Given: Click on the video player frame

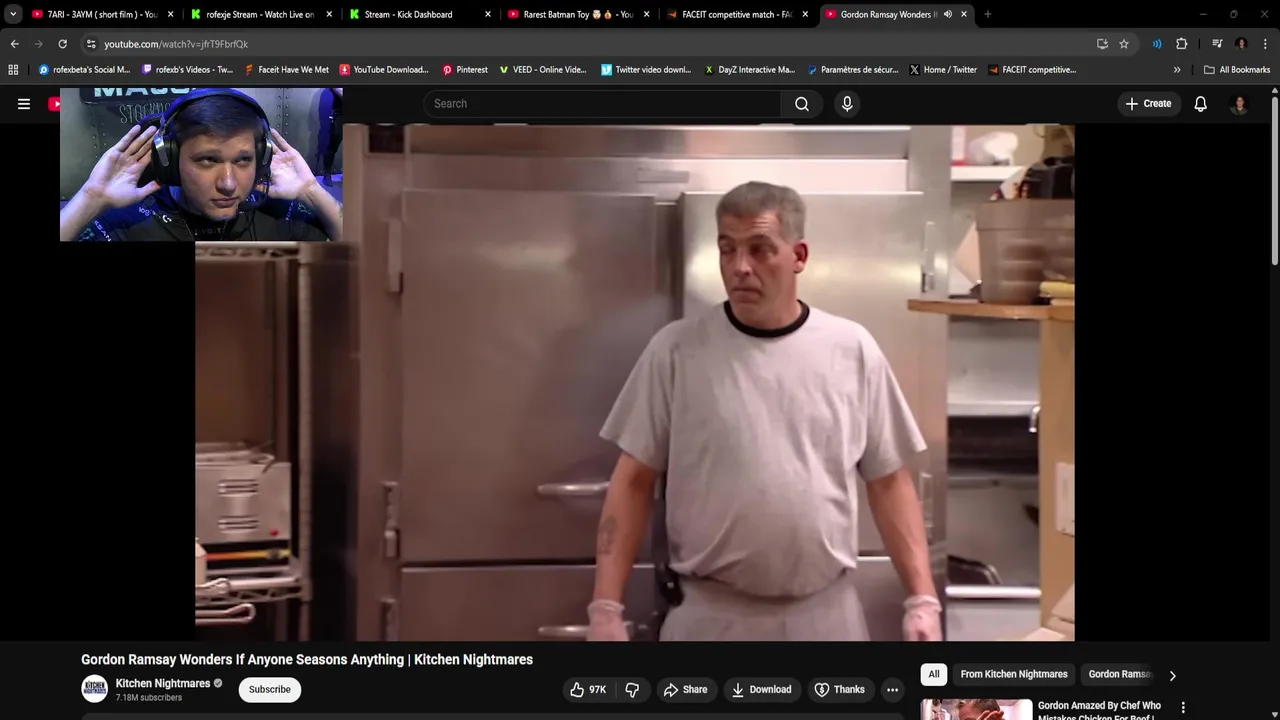Looking at the screenshot, I should 635,382.
